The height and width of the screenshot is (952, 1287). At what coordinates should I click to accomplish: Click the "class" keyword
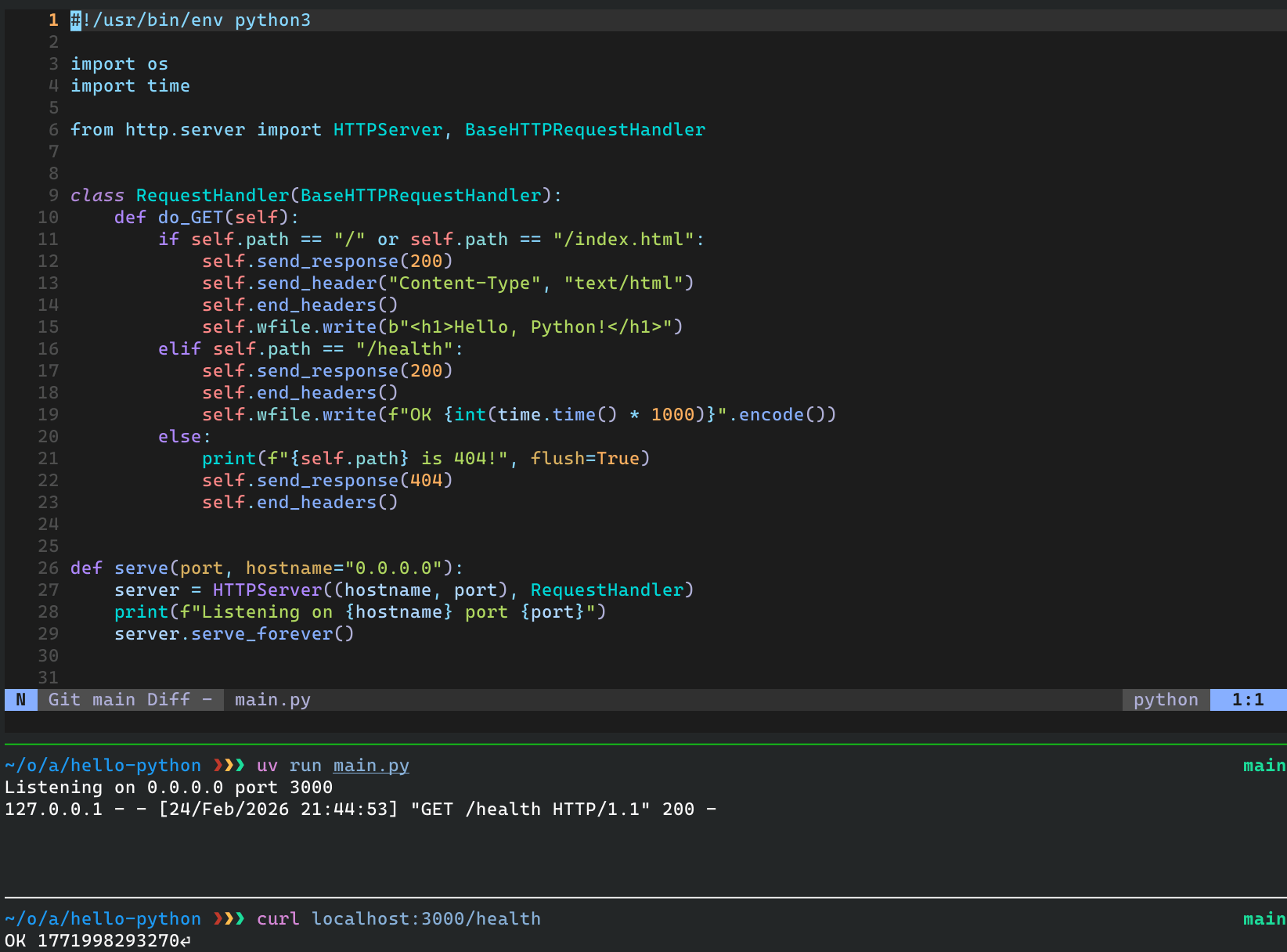[x=97, y=196]
